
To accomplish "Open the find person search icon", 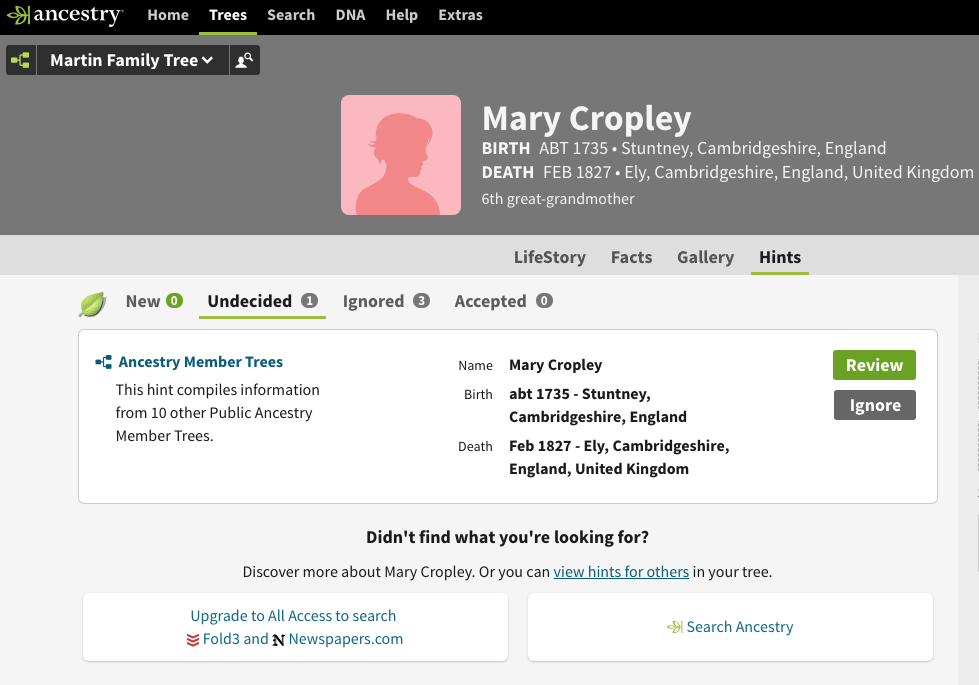I will [x=244, y=60].
